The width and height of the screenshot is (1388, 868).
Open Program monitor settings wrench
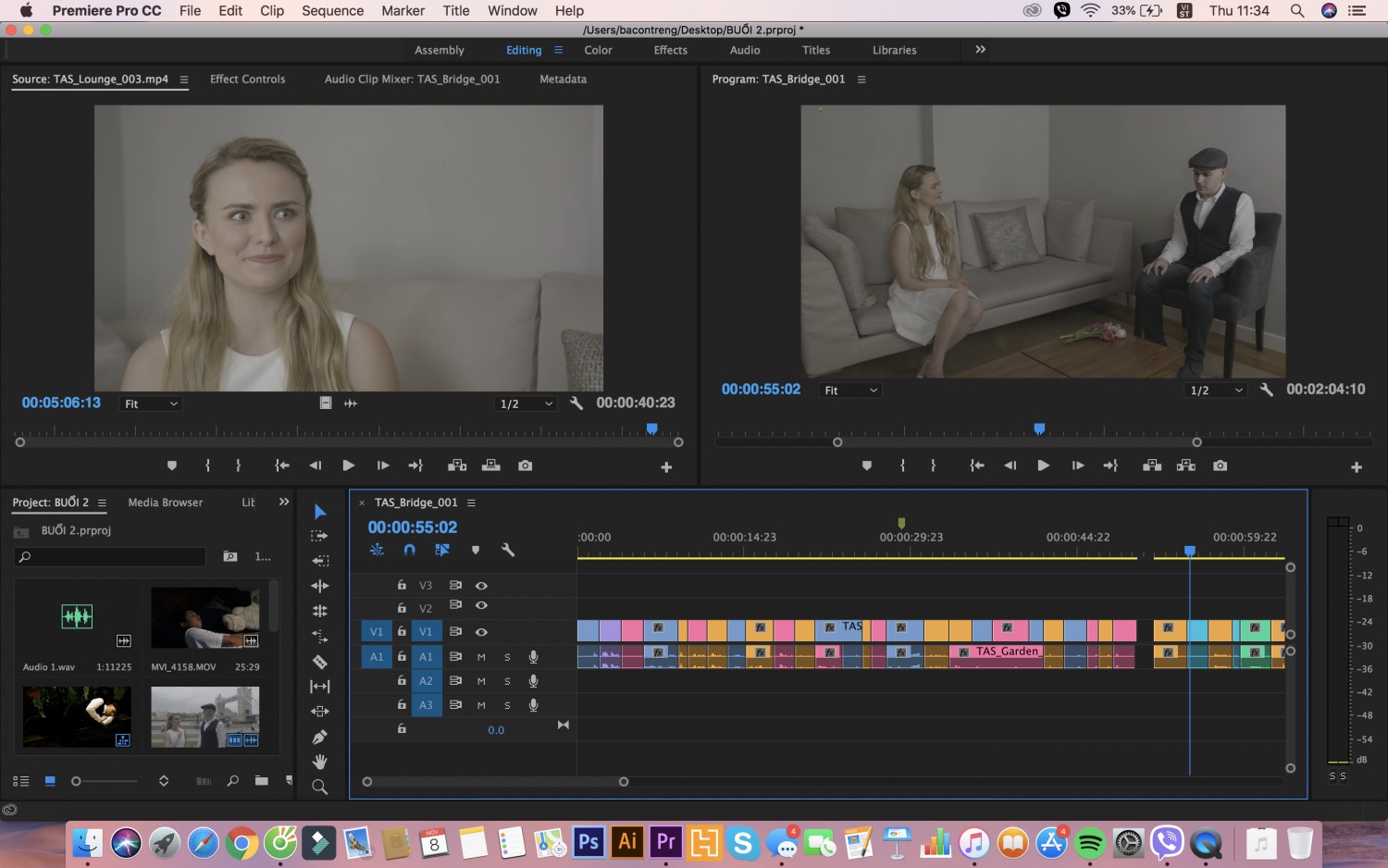point(1267,390)
